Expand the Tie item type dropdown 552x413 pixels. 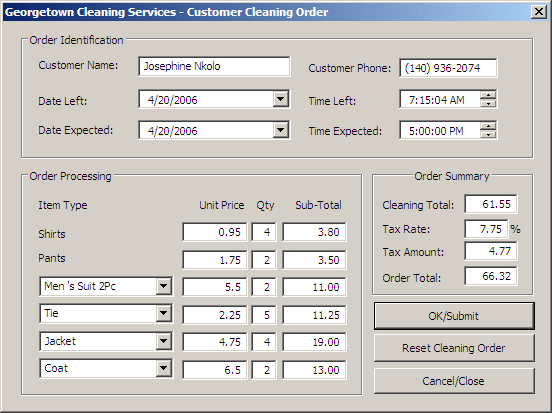[164, 313]
